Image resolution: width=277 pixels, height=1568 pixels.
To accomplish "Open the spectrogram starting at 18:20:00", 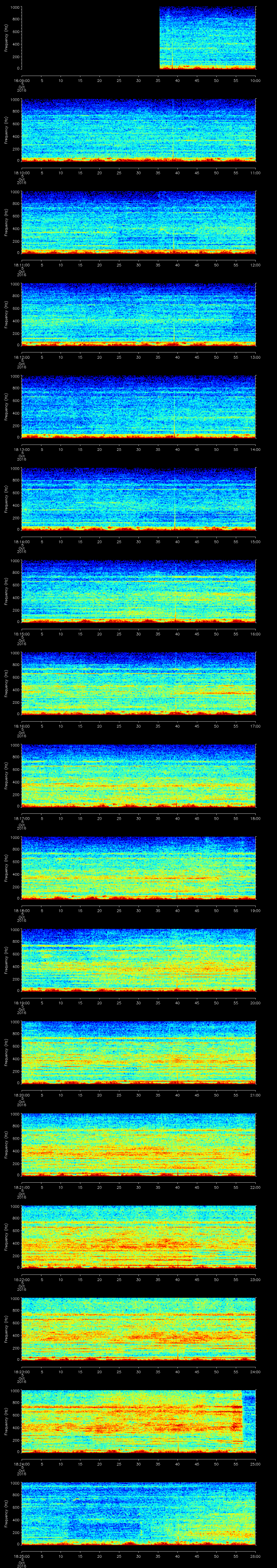I will (x=139, y=1052).
